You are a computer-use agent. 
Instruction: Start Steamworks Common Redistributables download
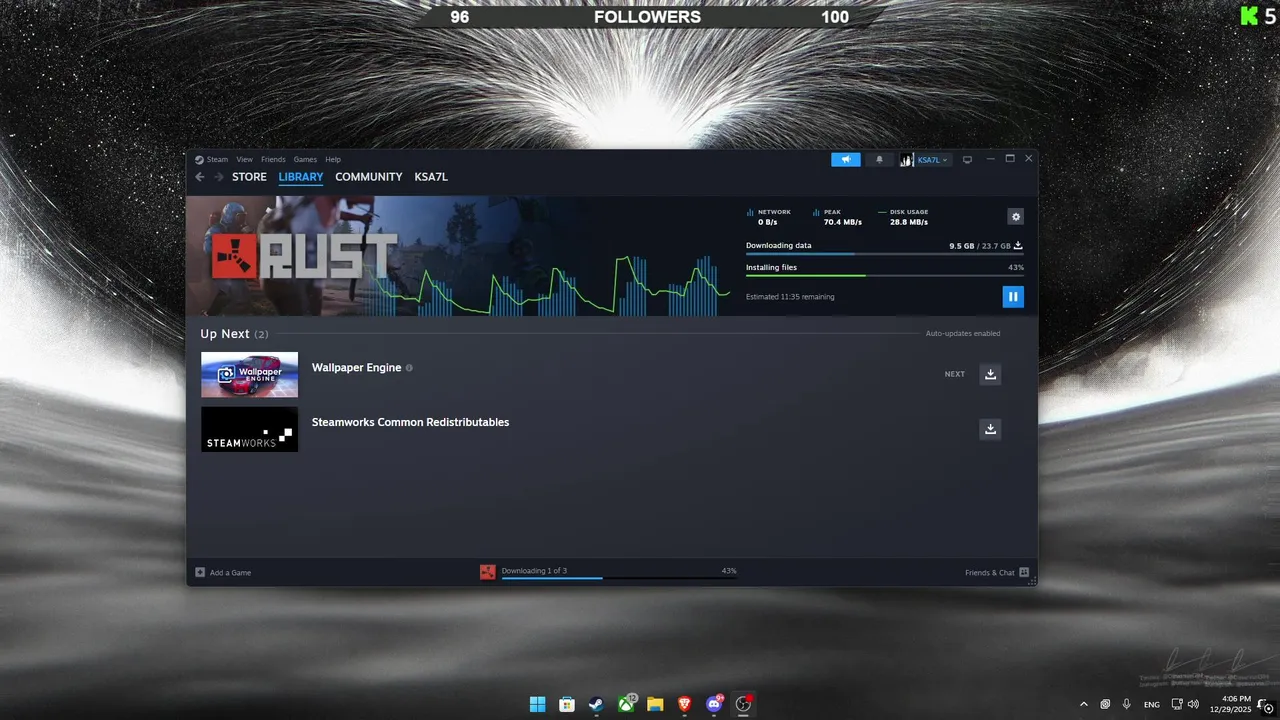[x=990, y=429]
